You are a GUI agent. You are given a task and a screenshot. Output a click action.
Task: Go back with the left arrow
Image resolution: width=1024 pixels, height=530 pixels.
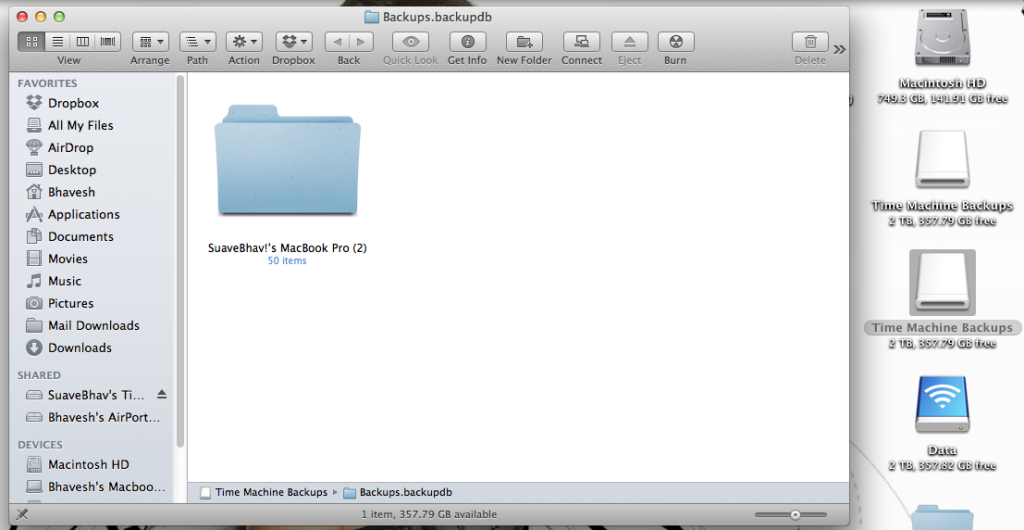[x=337, y=42]
